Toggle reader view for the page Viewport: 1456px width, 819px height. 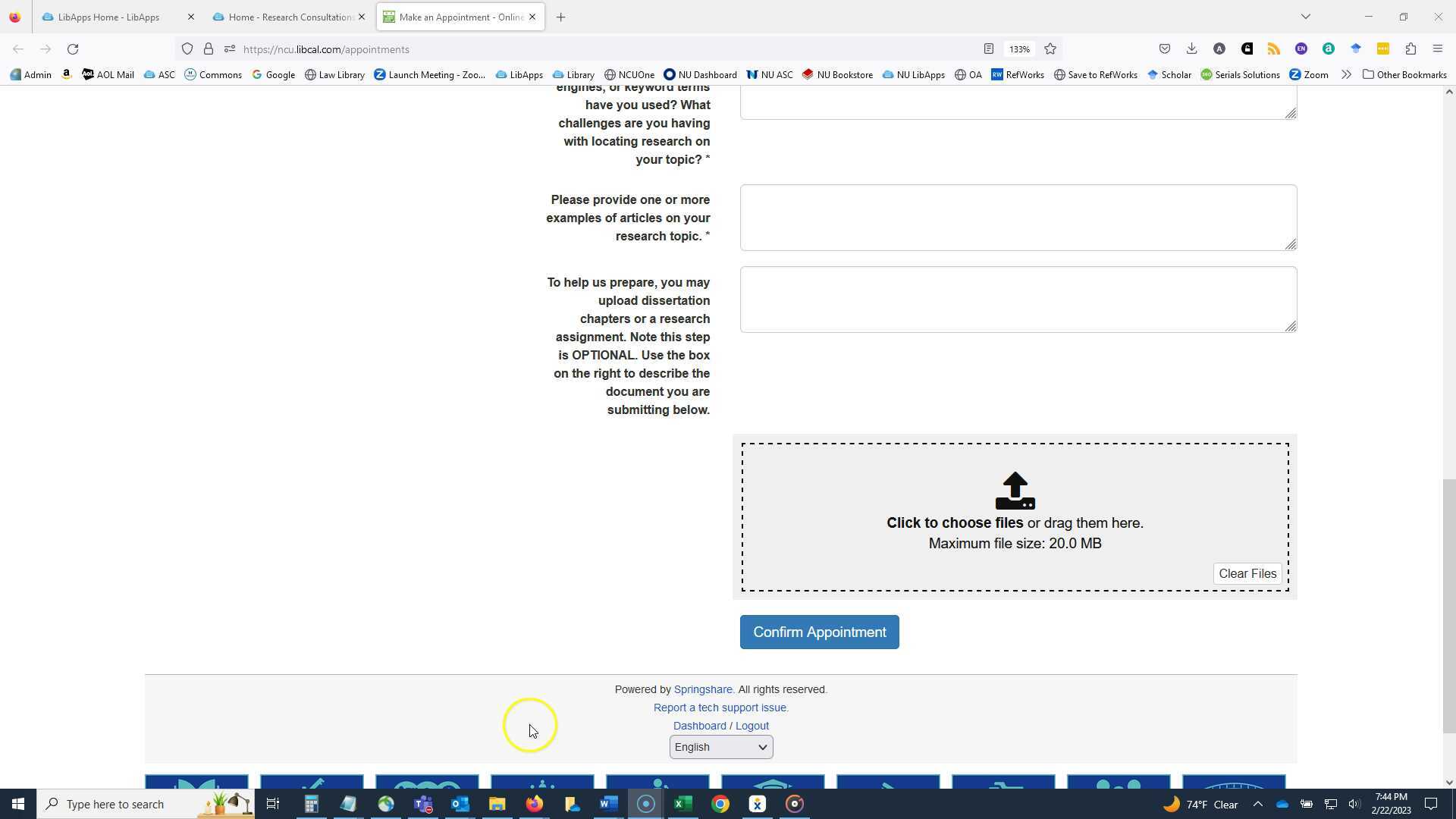[x=988, y=49]
